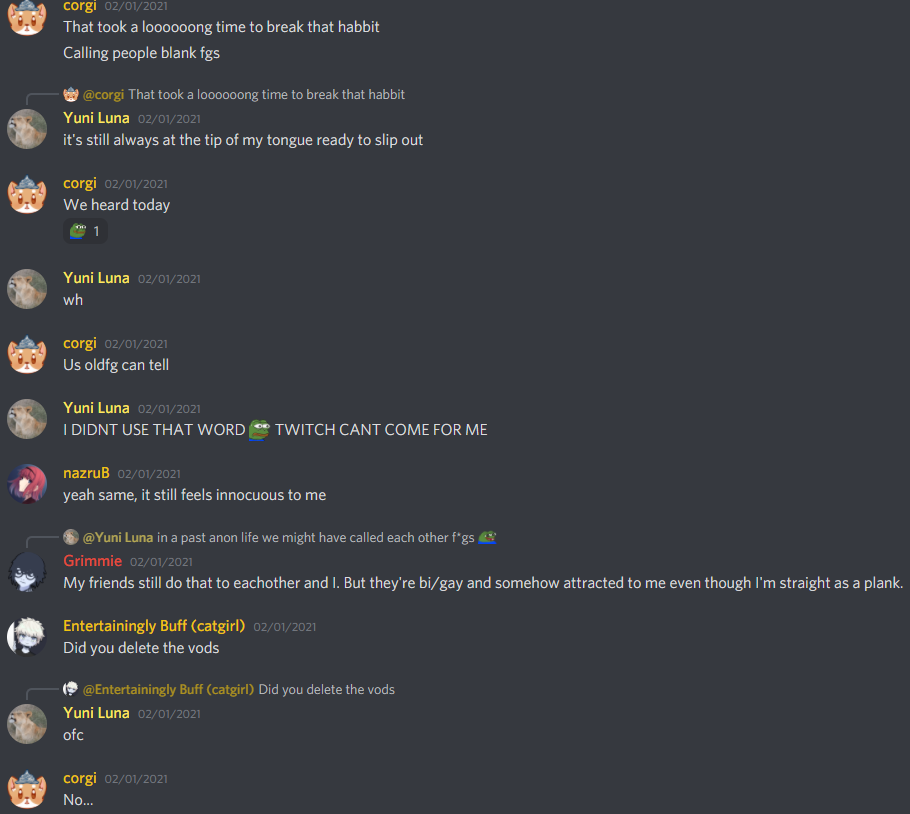
Task: Click corgi's avatar beside 'No...' message
Action: tap(27, 790)
